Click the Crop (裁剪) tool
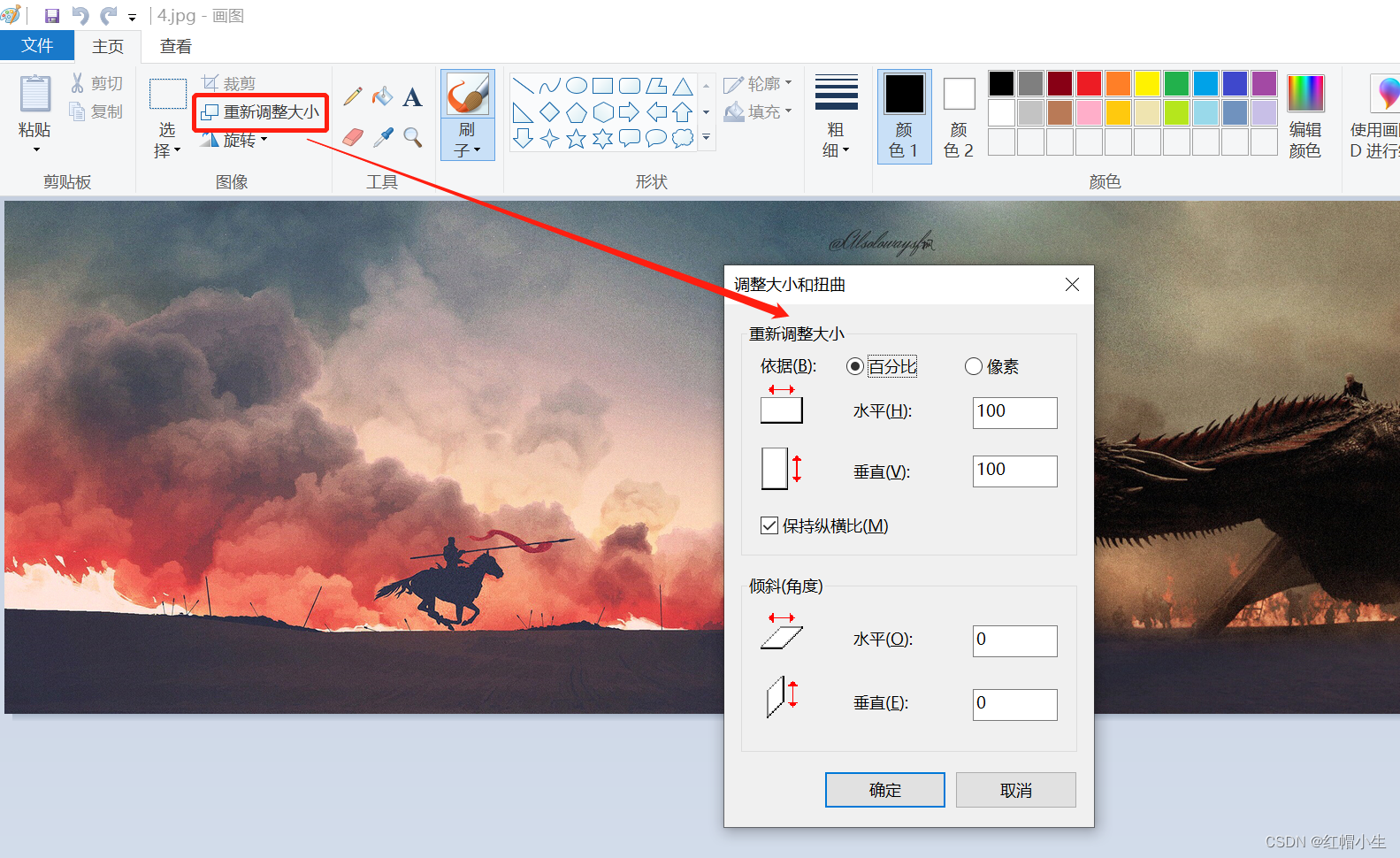Screen dimensions: 1400x858 (x=228, y=83)
